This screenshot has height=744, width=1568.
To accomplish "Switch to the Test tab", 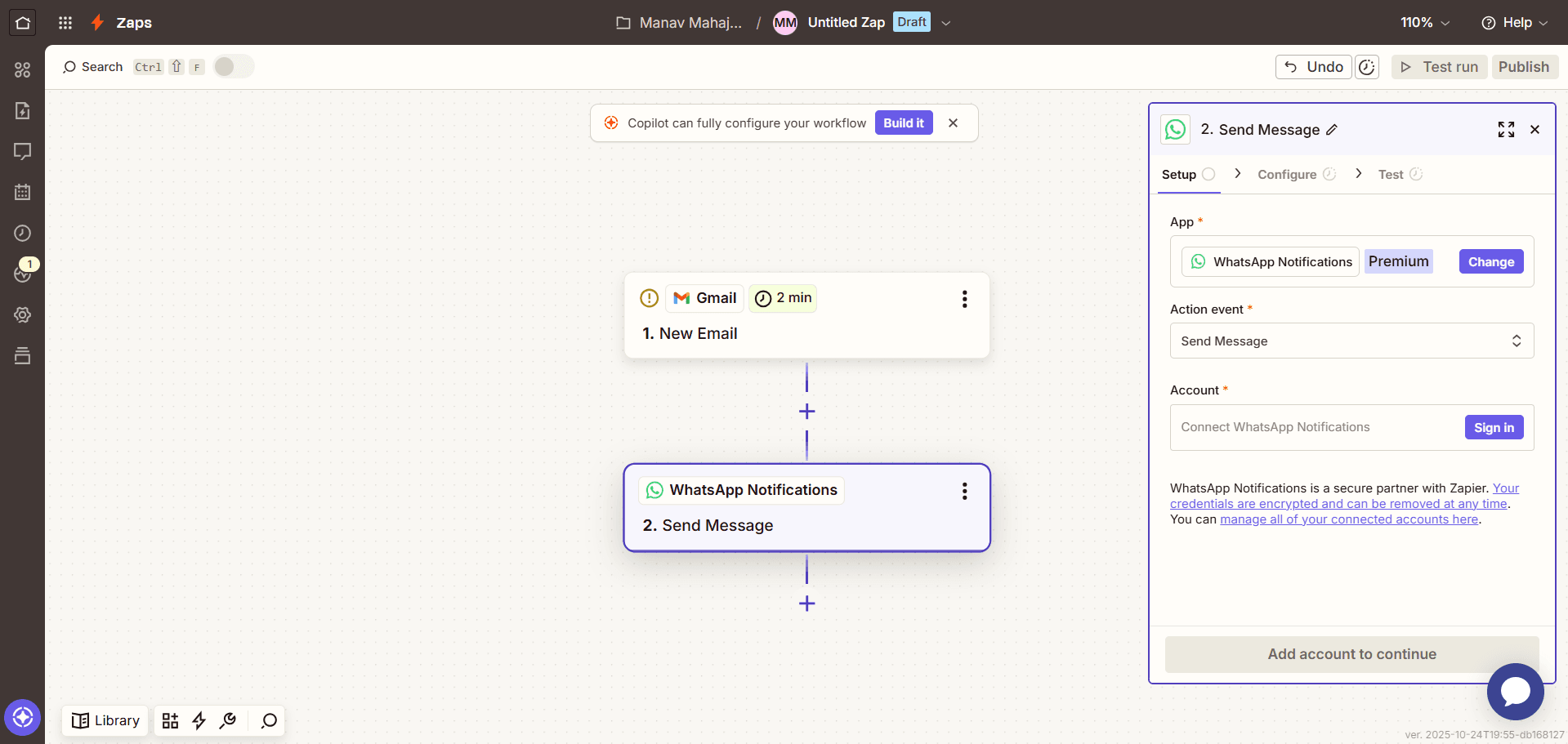I will click(1391, 175).
